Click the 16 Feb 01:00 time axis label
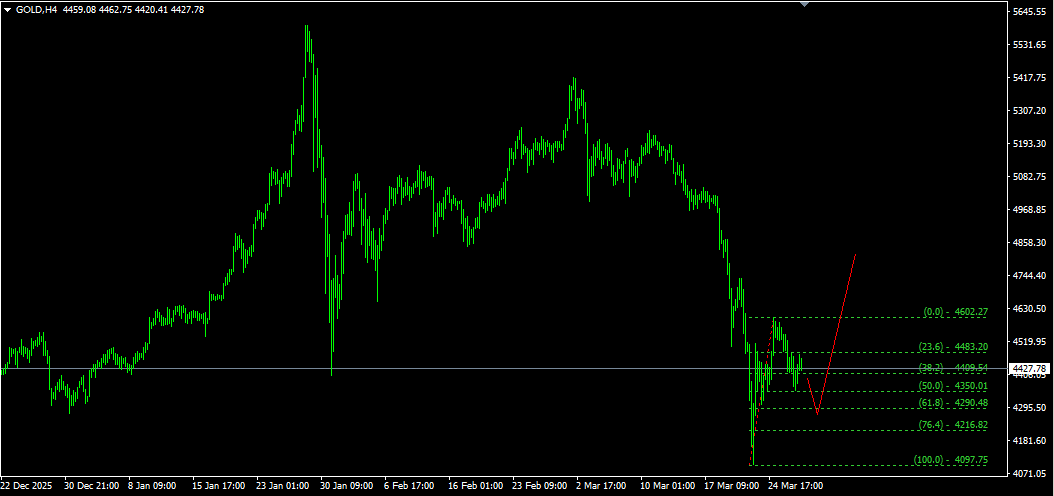Screen dimensions: 1054x496 (475, 485)
